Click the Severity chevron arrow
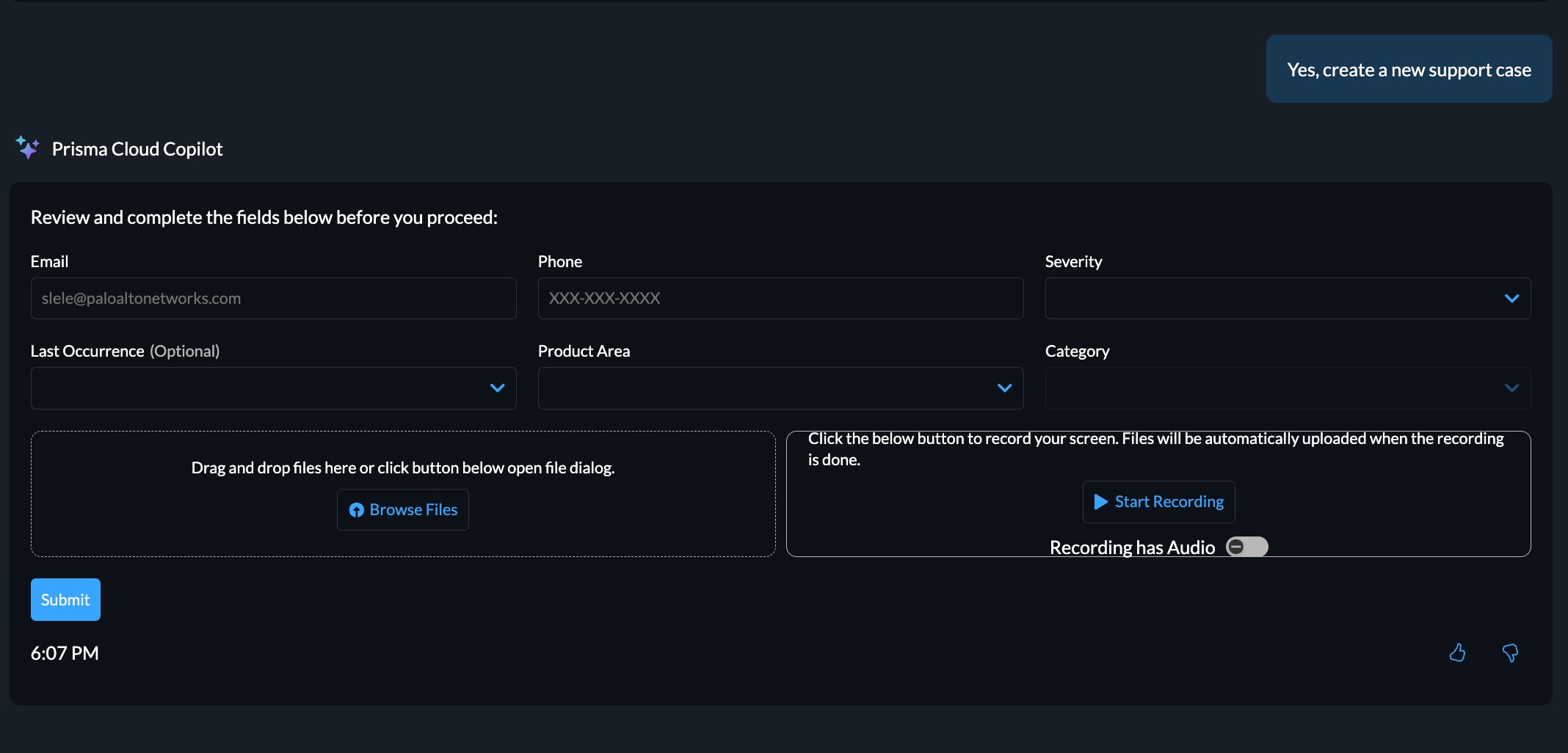1568x753 pixels. pos(1511,298)
